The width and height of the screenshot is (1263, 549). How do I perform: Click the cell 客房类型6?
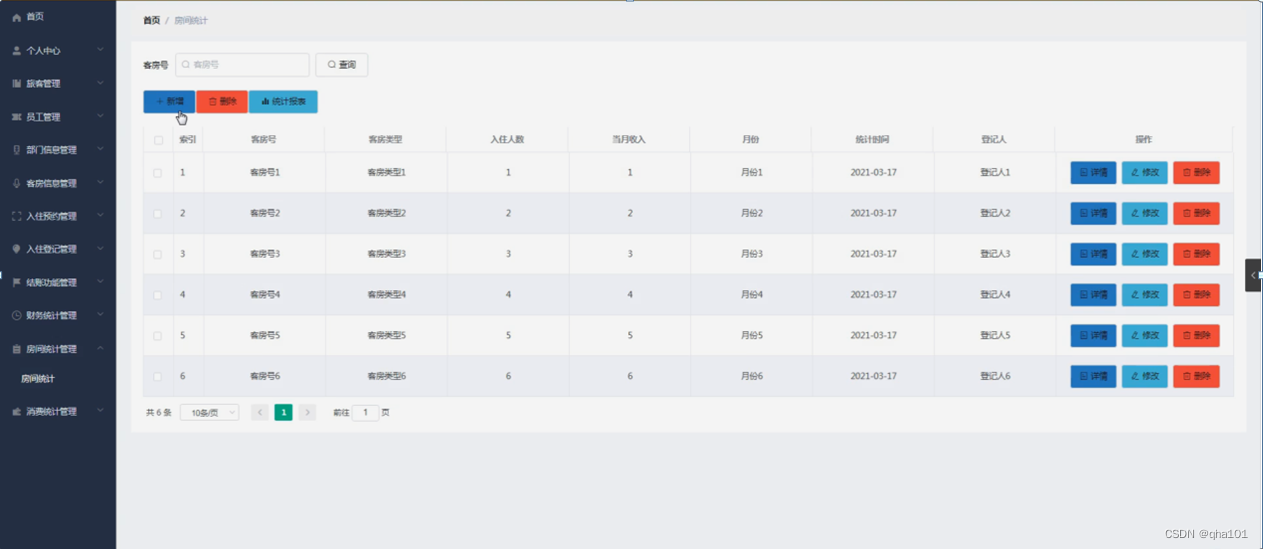click(386, 376)
